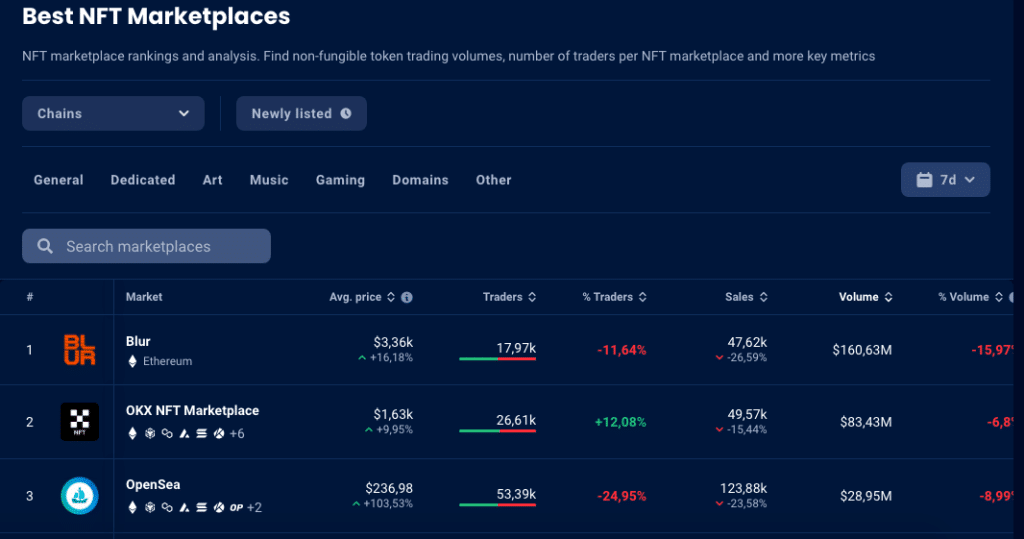
Task: Open the OpenSea logo
Action: 80,495
